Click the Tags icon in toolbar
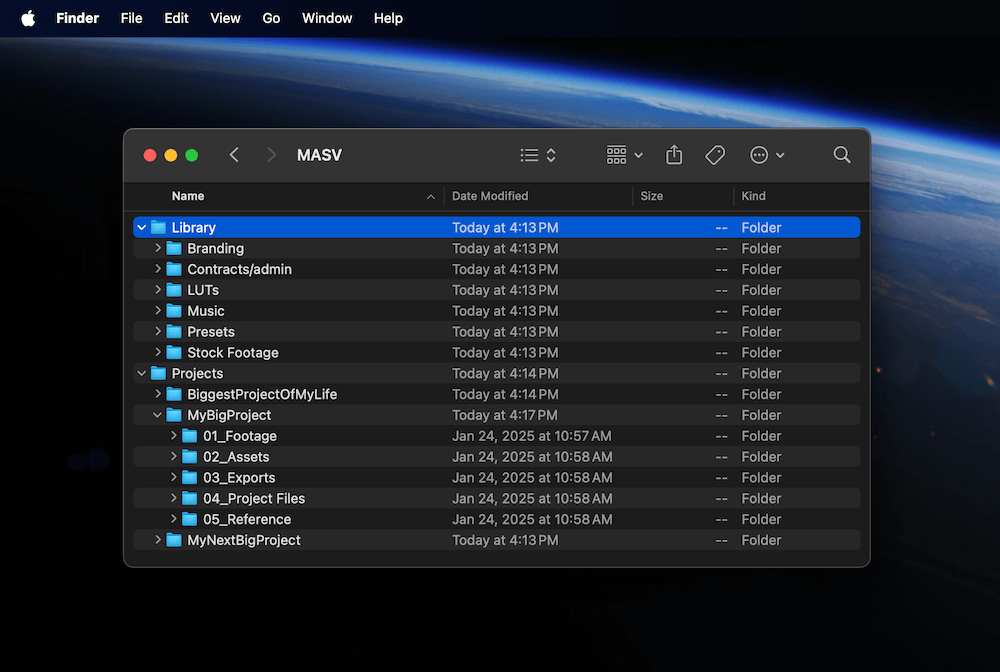The image size is (1000, 672). (715, 155)
